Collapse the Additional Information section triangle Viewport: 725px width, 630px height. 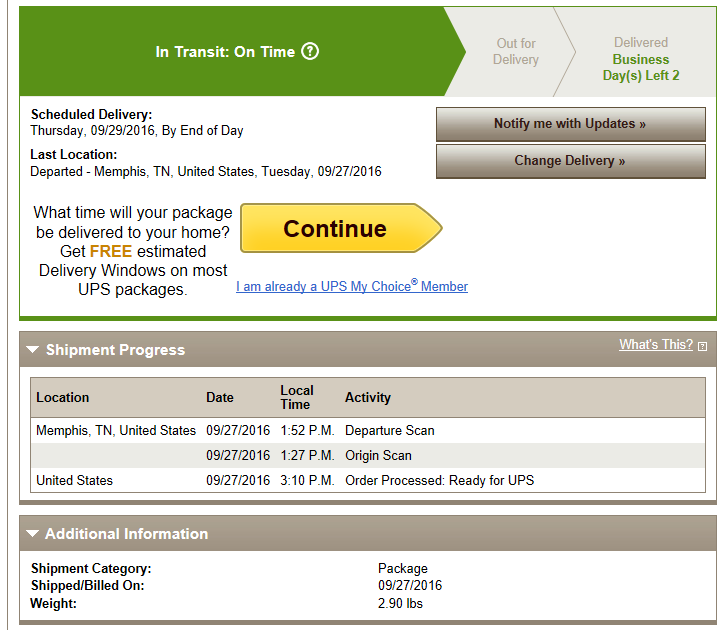click(x=32, y=533)
